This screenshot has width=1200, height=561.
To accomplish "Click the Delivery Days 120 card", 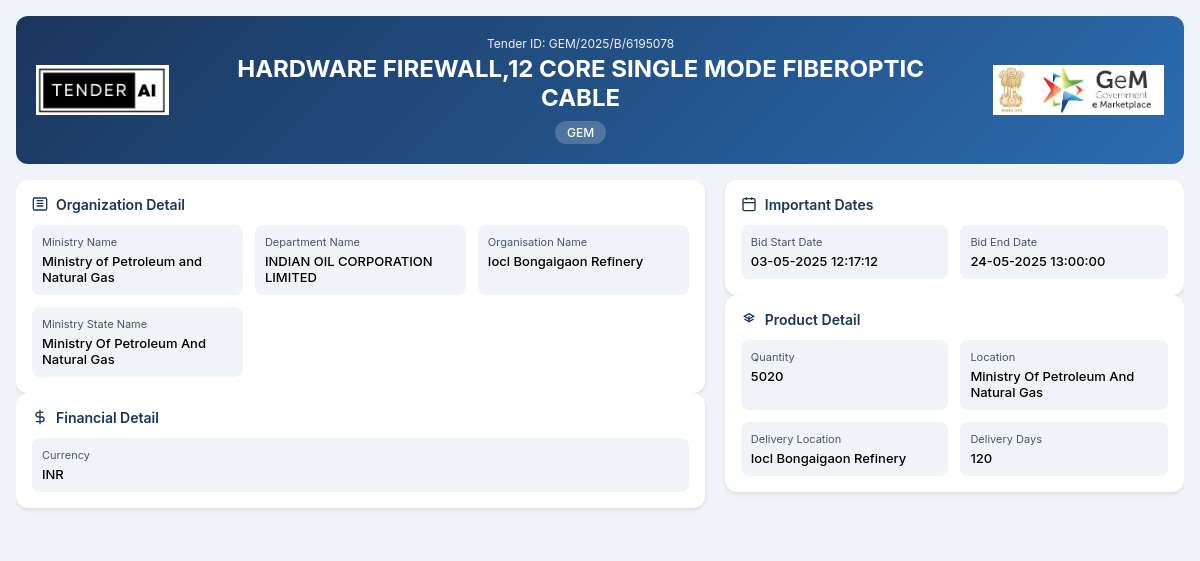I will (1064, 449).
